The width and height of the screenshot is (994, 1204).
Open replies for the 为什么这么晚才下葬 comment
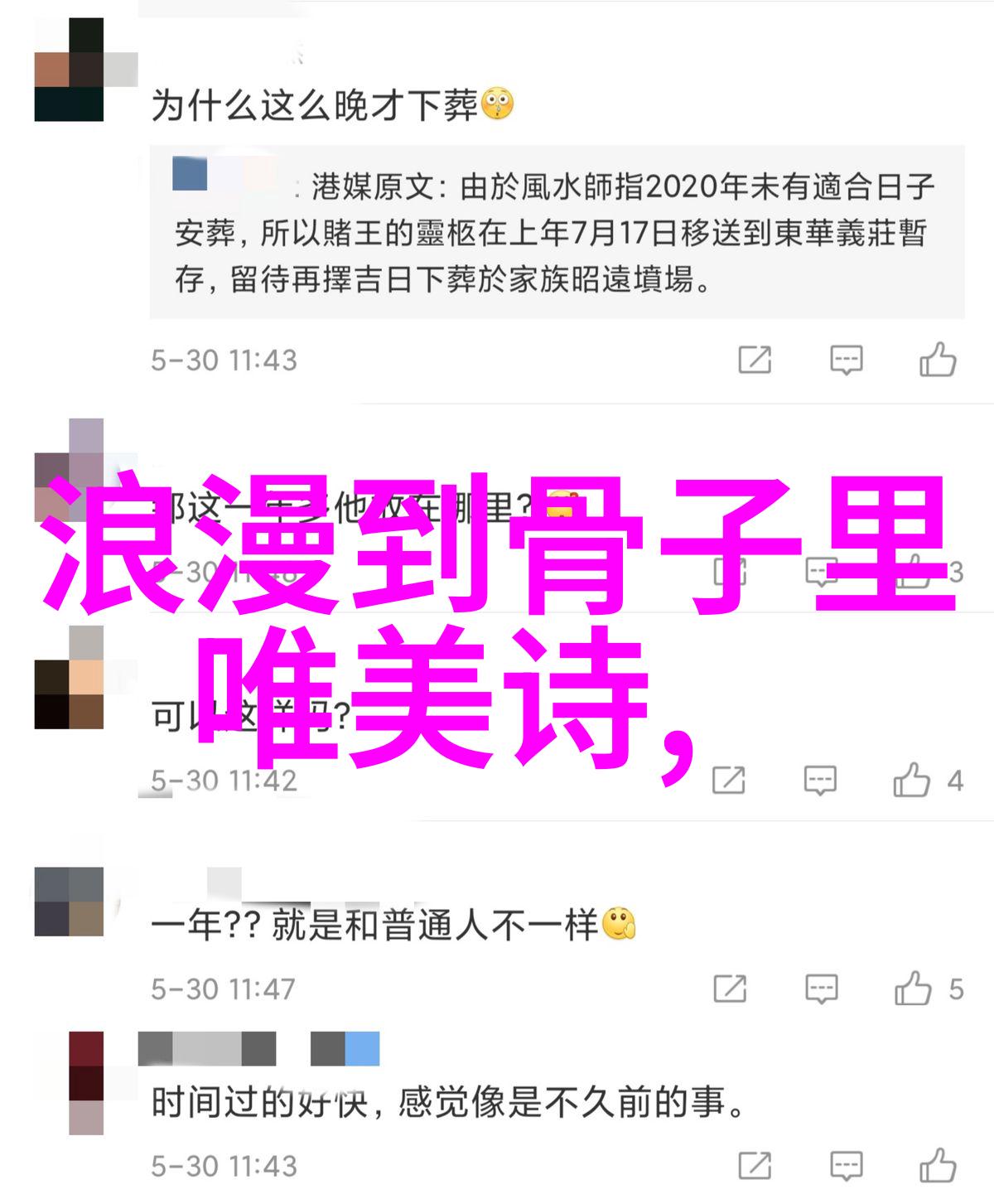[847, 360]
